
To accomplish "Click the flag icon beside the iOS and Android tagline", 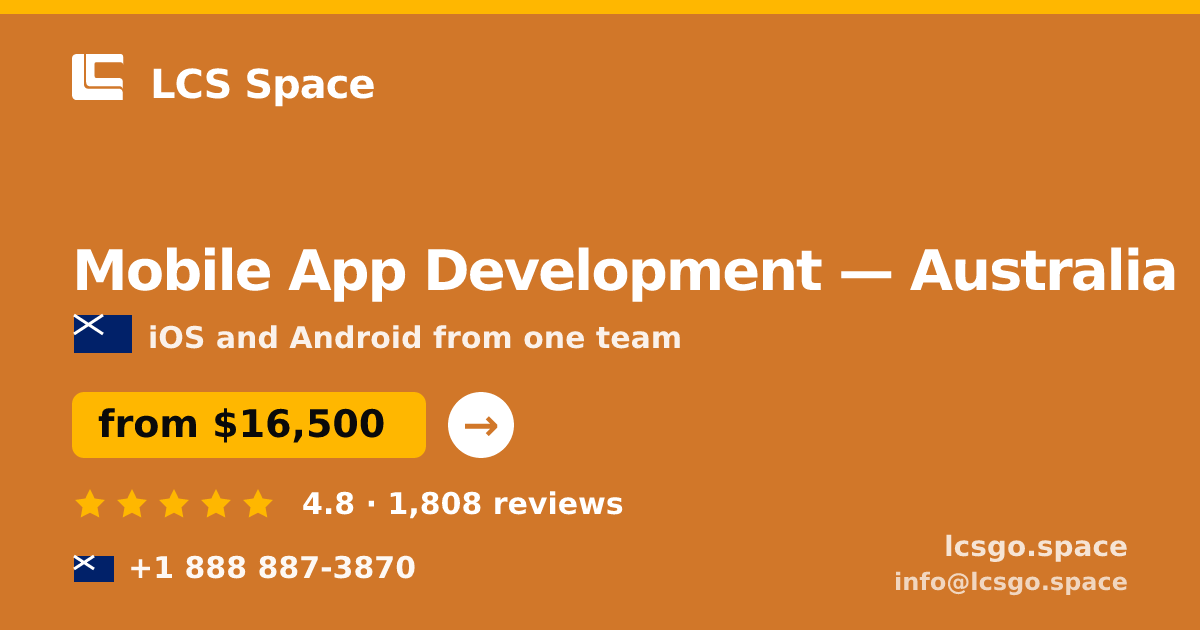I will coord(103,334).
